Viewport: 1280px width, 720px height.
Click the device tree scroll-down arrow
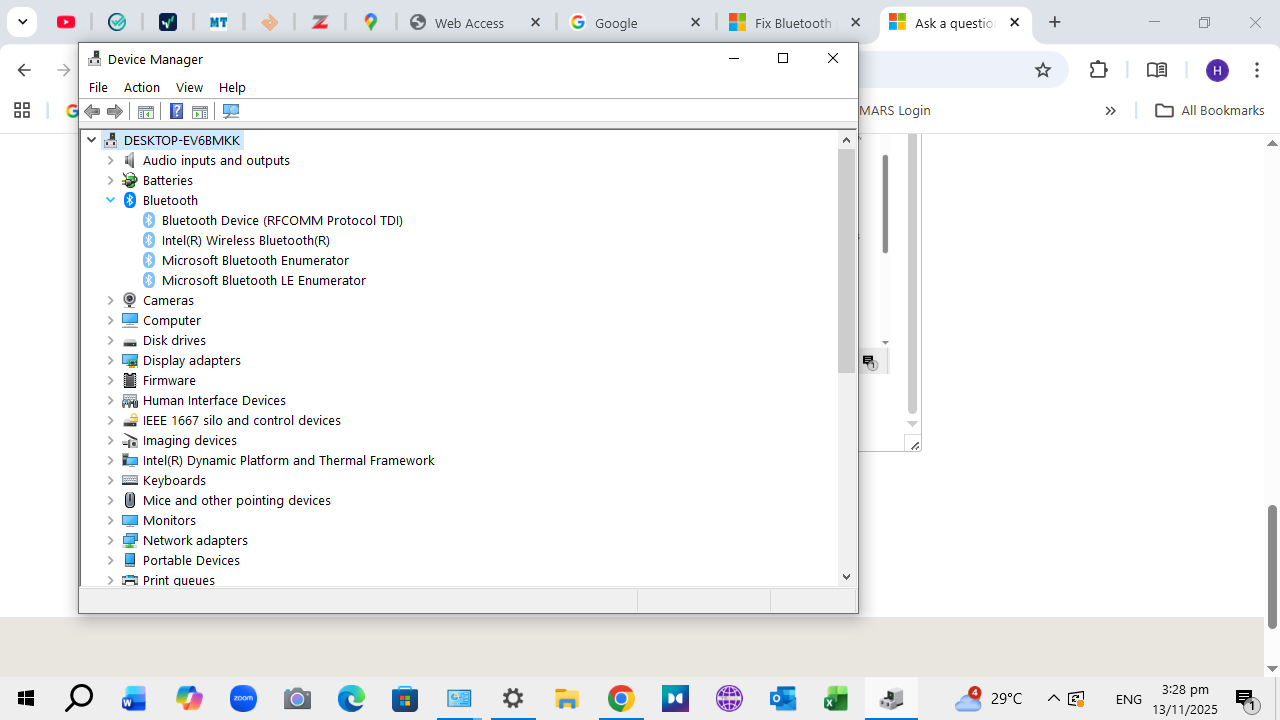(847, 577)
